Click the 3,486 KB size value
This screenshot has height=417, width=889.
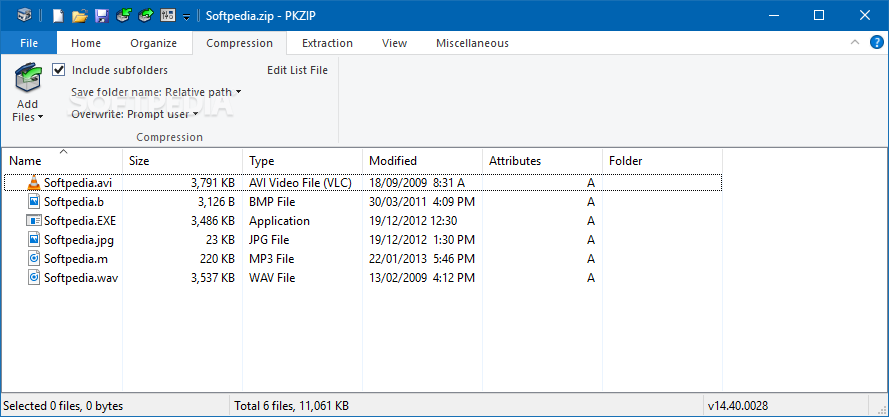[213, 221]
